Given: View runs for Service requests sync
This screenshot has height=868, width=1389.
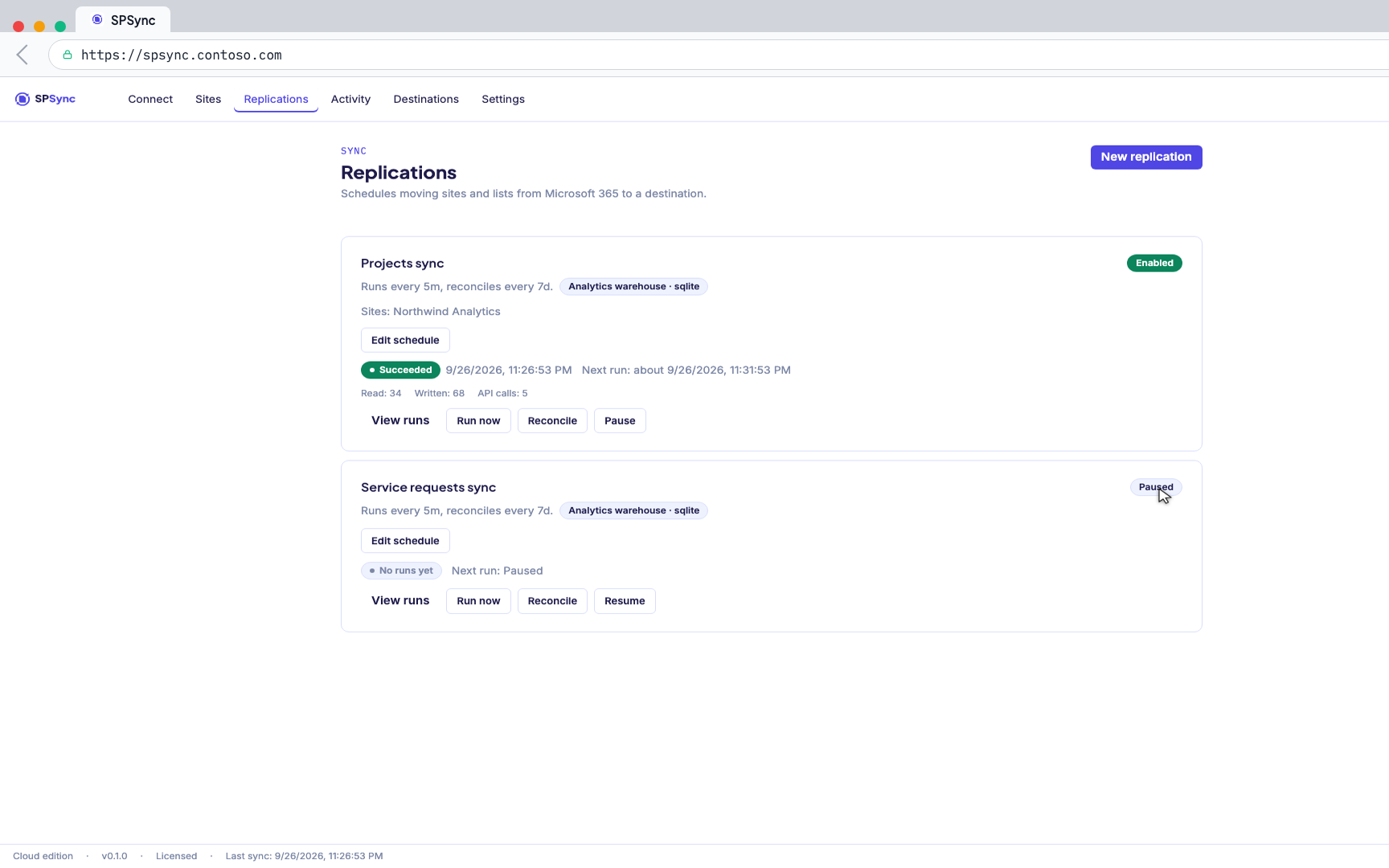Looking at the screenshot, I should point(400,600).
